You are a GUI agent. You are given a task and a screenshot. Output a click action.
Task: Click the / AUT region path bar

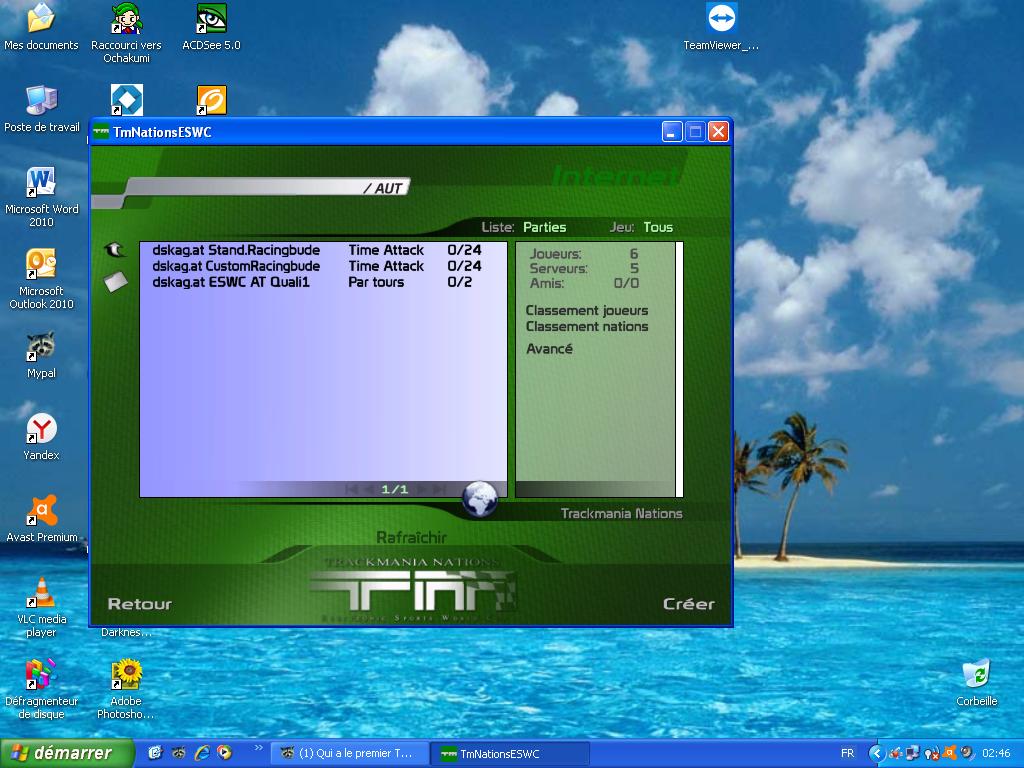pyautogui.click(x=268, y=188)
